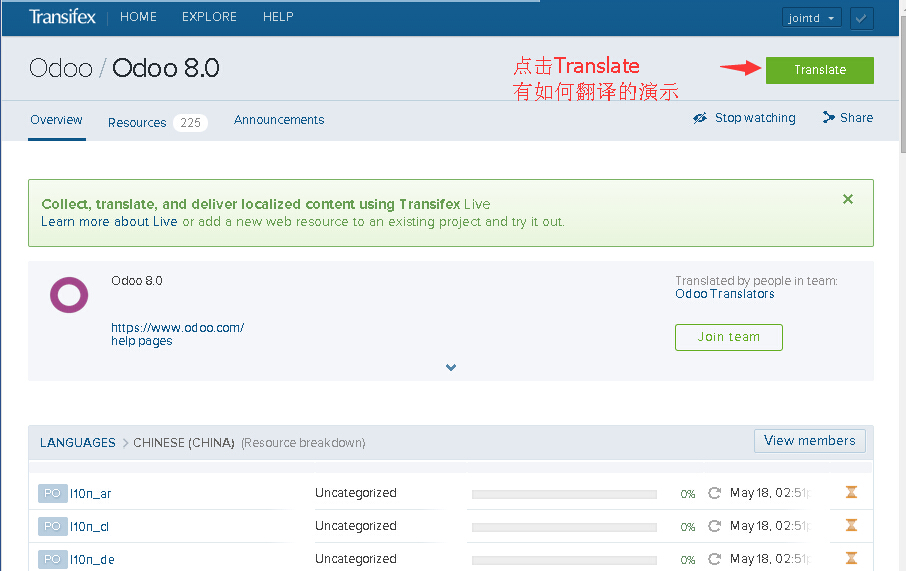Click the Share icon link
The image size is (906, 571).
pyautogui.click(x=847, y=118)
